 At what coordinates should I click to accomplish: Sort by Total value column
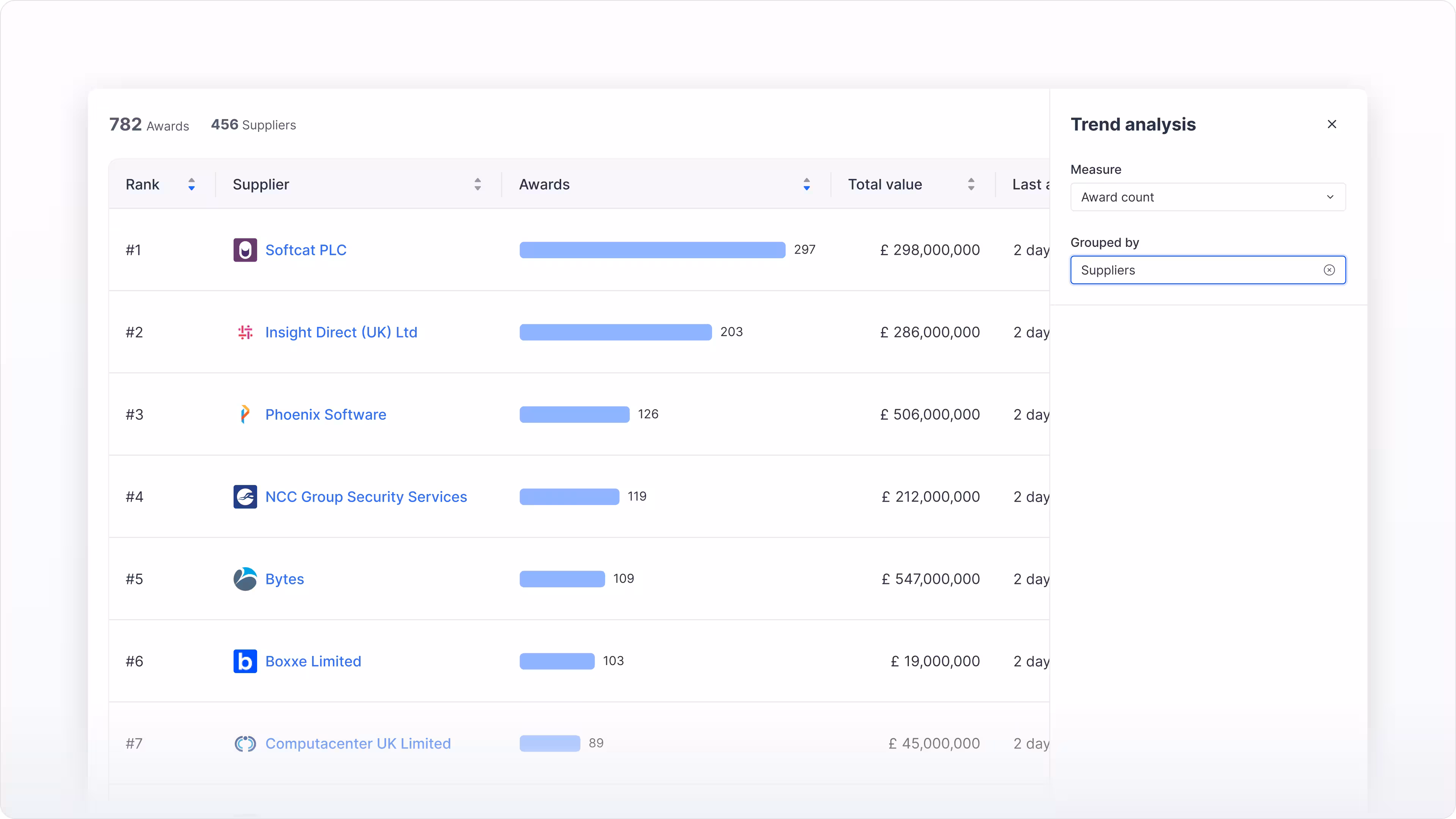point(971,184)
